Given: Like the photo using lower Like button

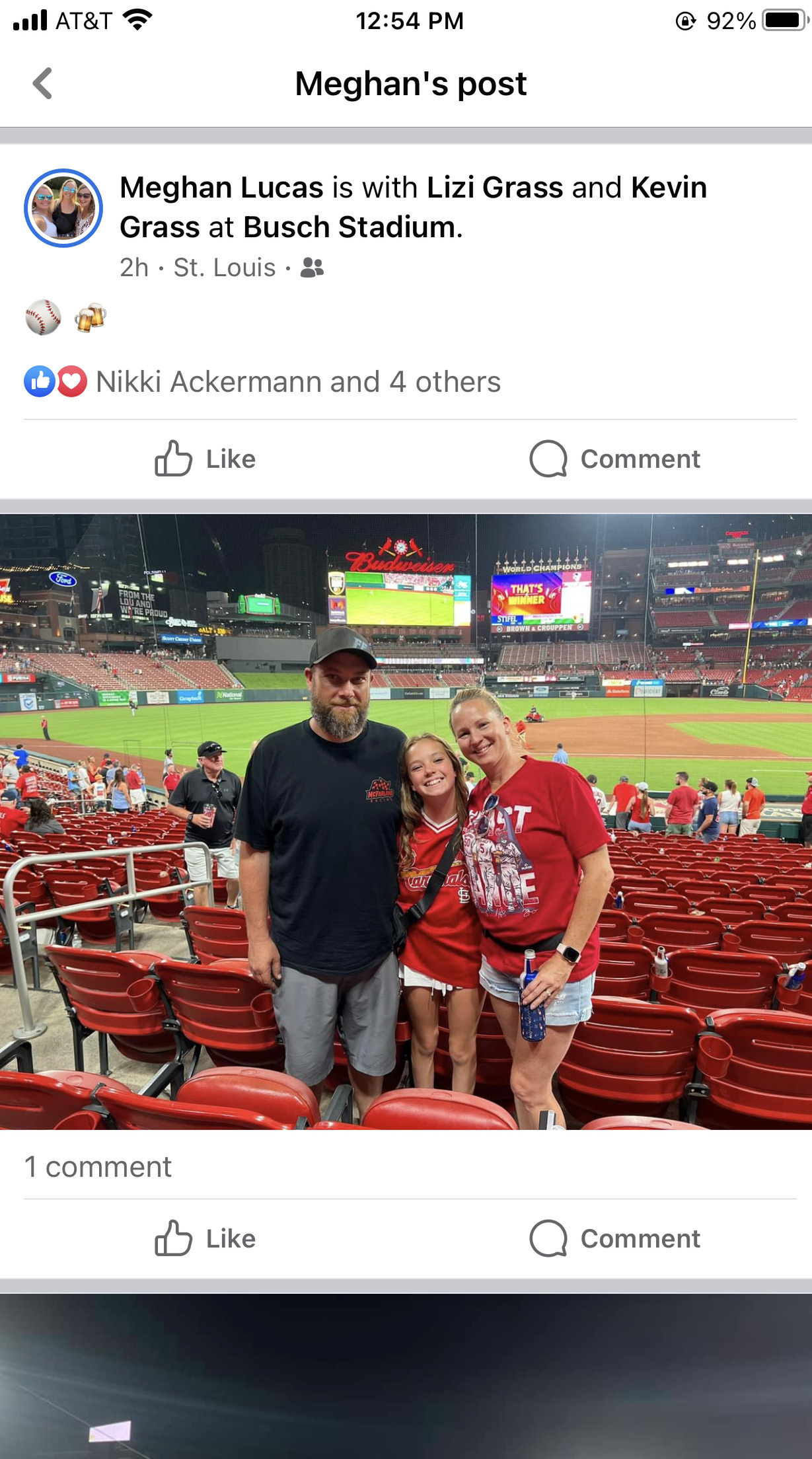Looking at the screenshot, I should click(205, 1238).
